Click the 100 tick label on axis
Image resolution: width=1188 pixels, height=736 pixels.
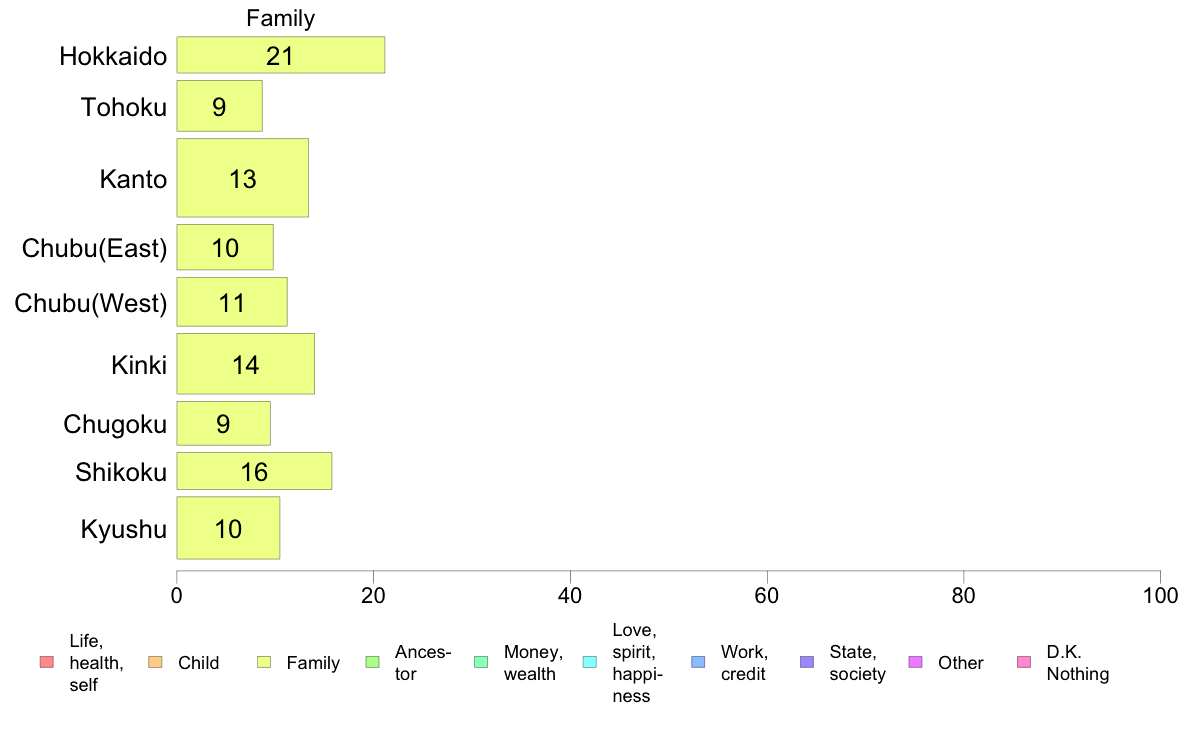click(1160, 596)
